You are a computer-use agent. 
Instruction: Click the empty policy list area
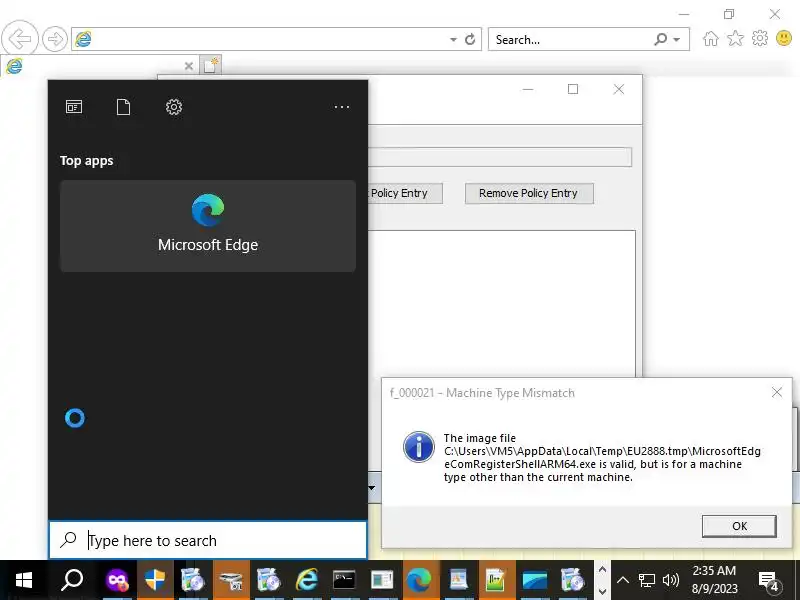click(x=502, y=304)
